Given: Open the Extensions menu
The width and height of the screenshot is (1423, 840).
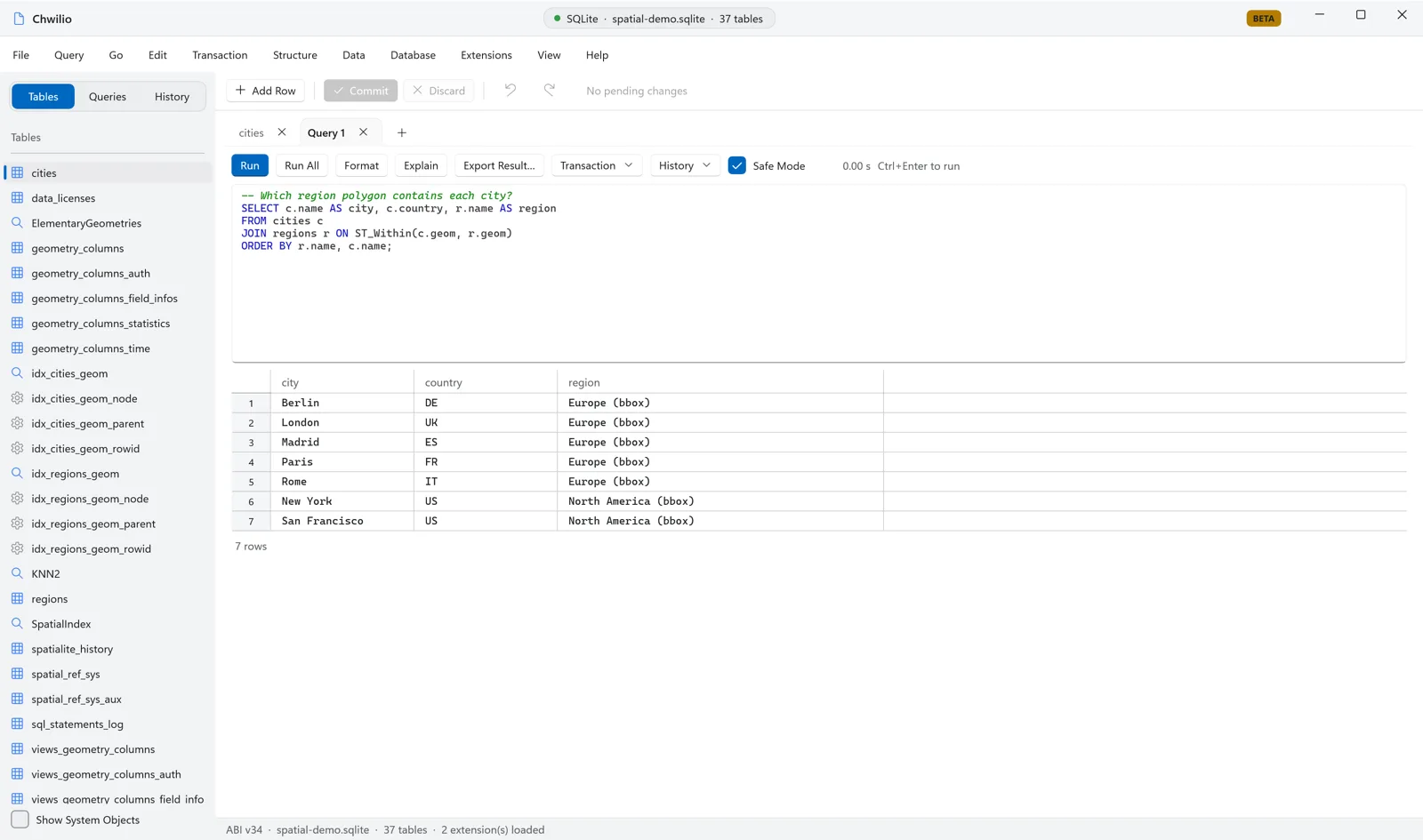Looking at the screenshot, I should click(486, 55).
